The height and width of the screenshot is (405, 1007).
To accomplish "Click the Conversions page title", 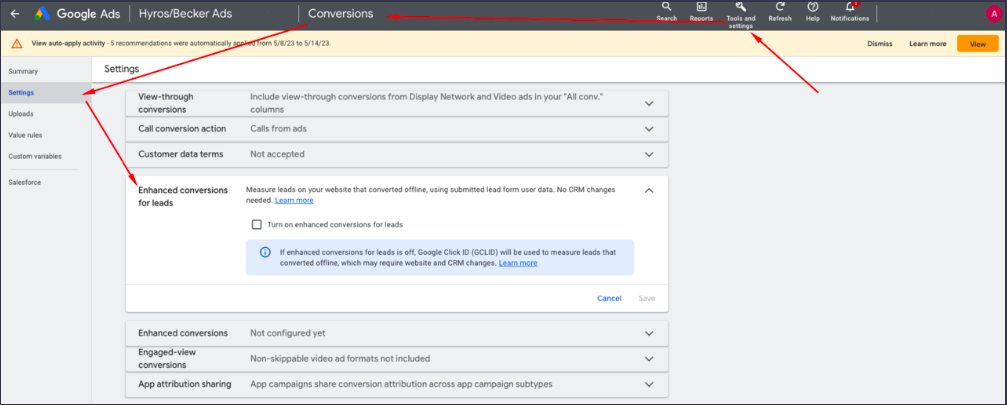I will click(x=340, y=13).
